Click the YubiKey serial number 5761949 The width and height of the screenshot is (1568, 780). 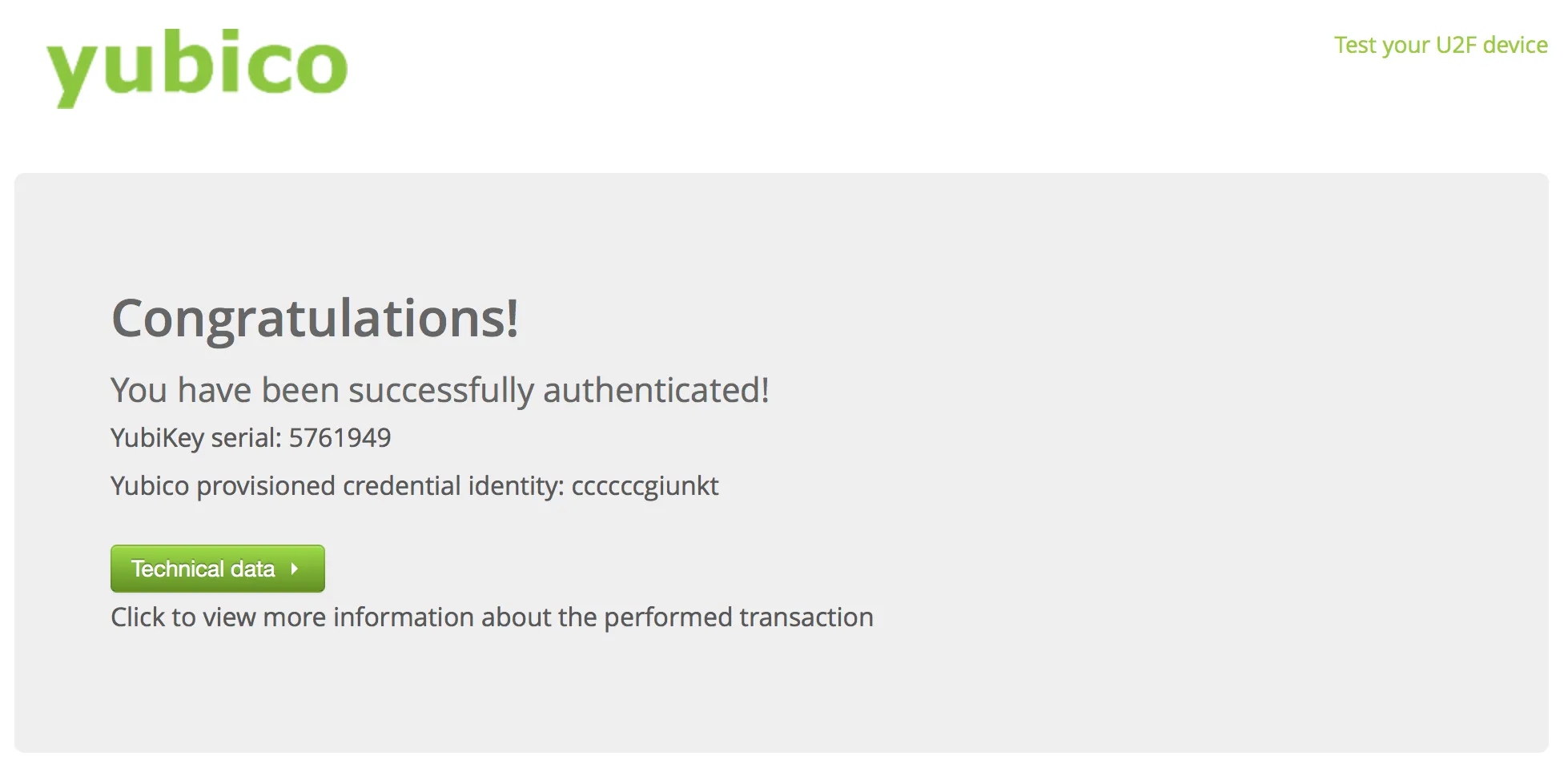[340, 437]
